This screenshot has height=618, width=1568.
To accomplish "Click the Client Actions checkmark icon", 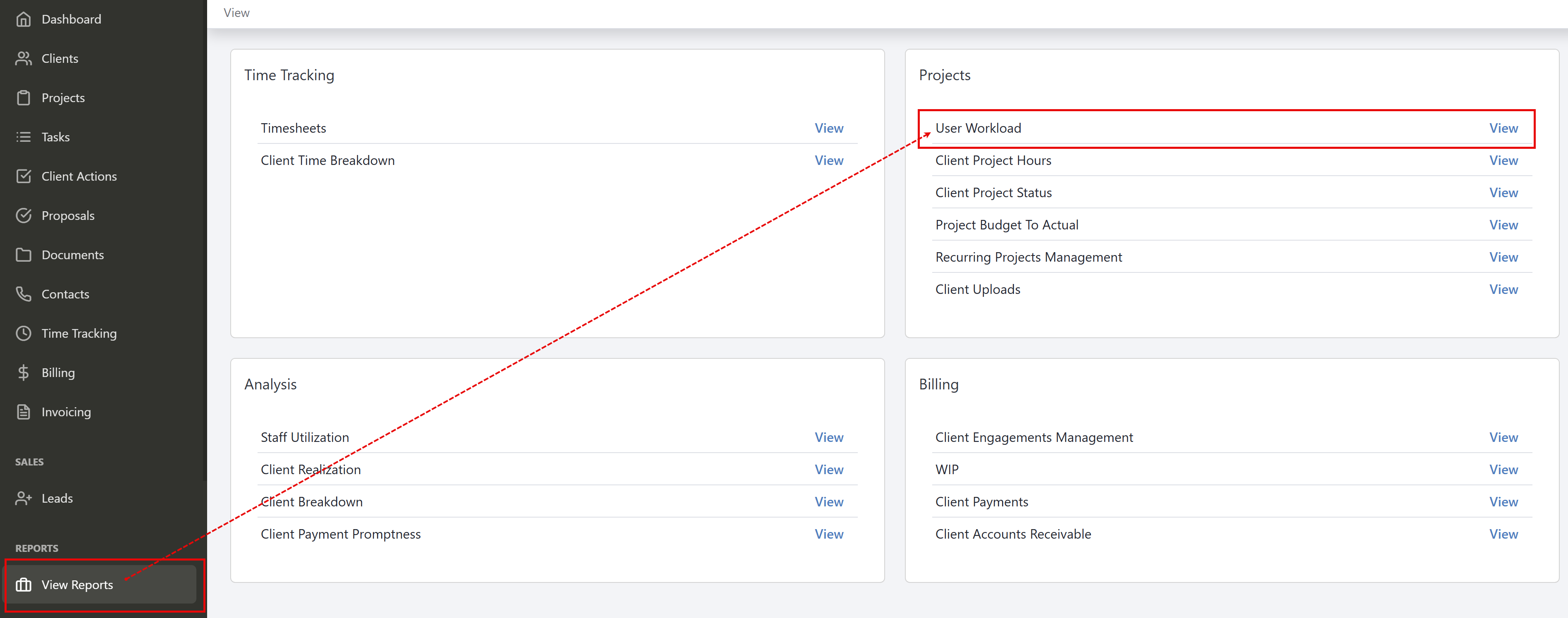I will [24, 176].
